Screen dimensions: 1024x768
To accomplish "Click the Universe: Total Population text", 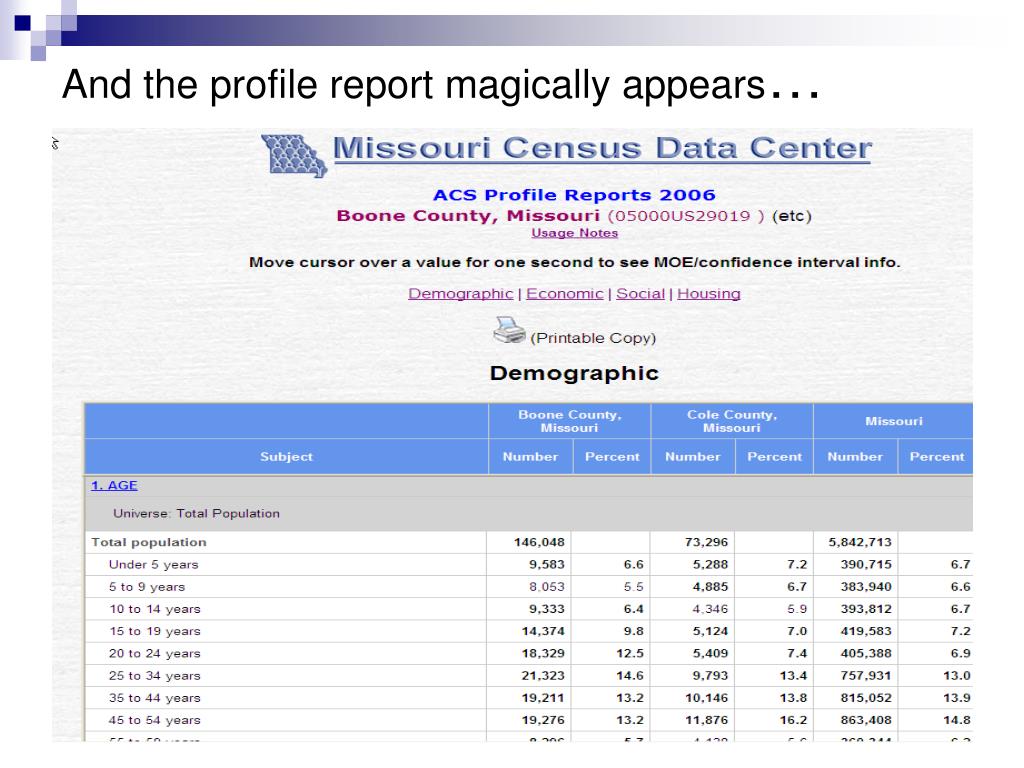I will (x=197, y=513).
